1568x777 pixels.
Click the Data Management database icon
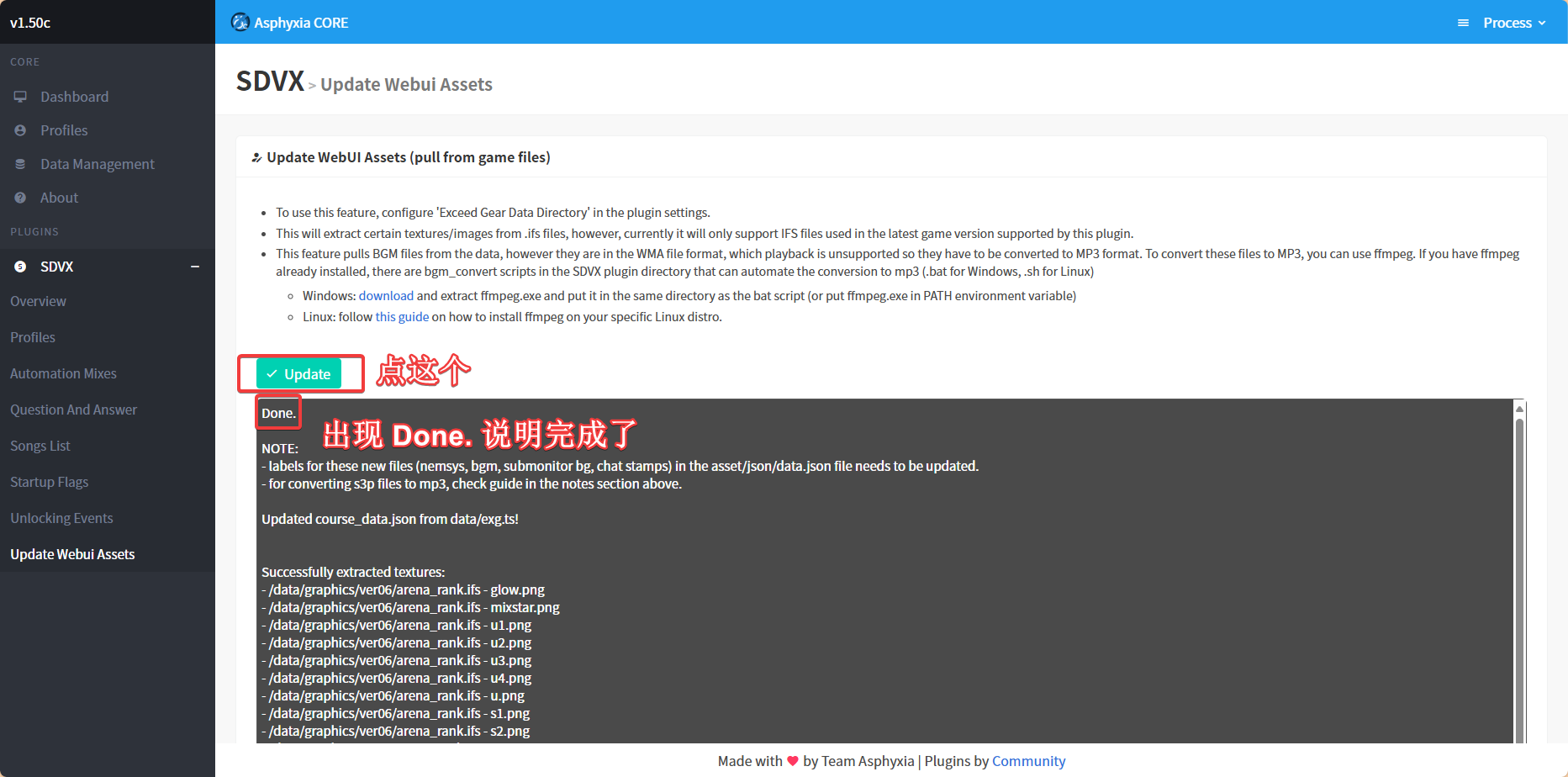(x=20, y=164)
